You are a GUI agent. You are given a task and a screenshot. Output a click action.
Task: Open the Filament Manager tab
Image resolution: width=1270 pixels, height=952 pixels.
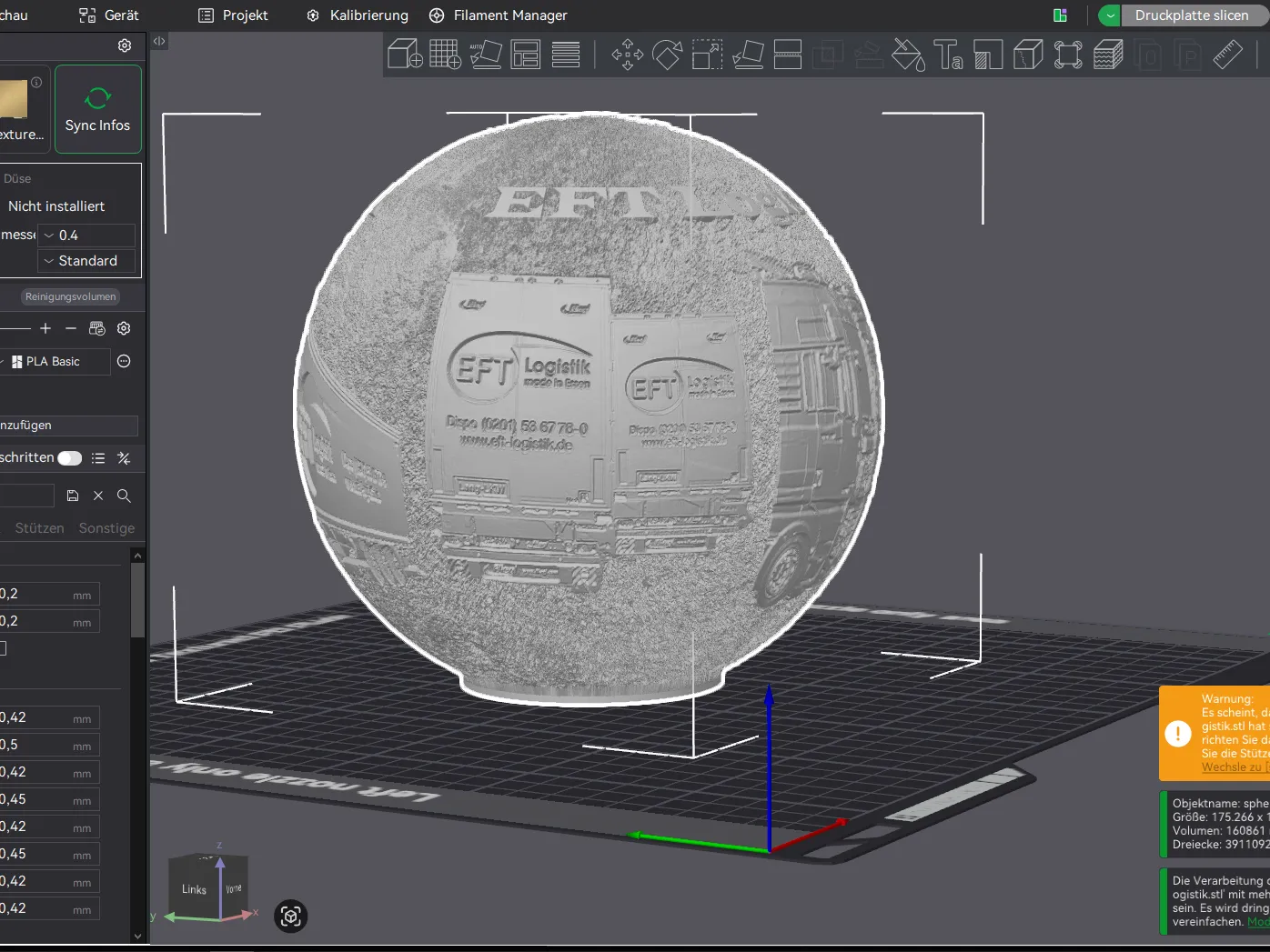pos(499,15)
